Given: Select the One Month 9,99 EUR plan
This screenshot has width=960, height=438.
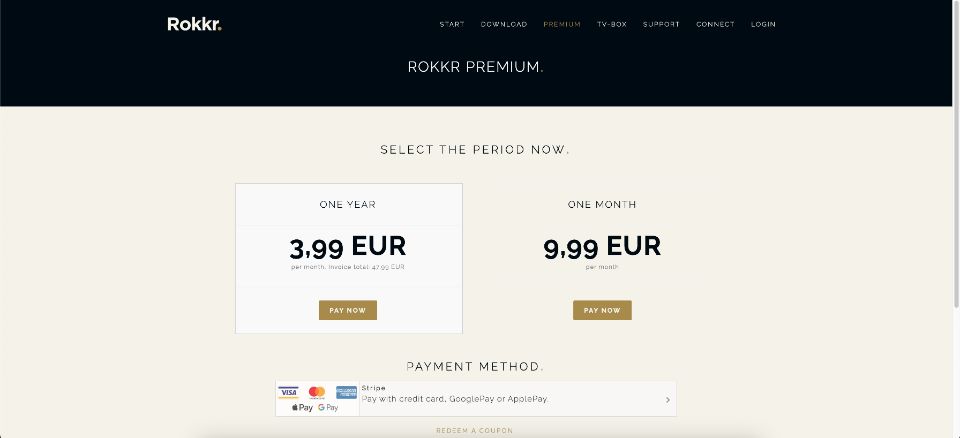Looking at the screenshot, I should [602, 258].
